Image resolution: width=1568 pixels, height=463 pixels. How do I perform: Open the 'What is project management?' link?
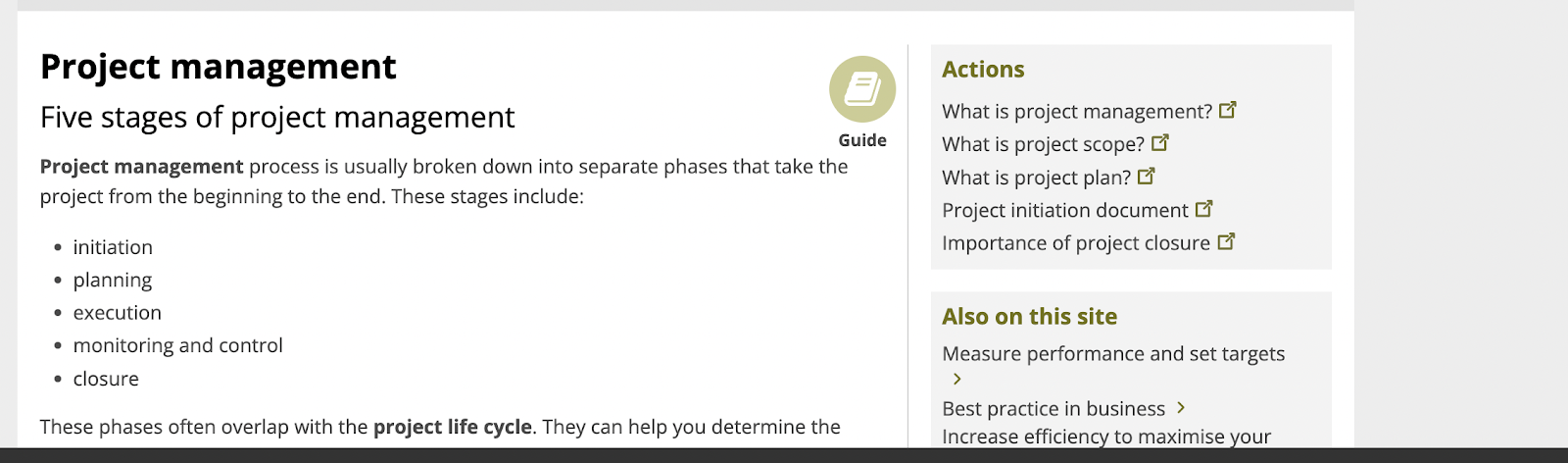pos(1077,112)
